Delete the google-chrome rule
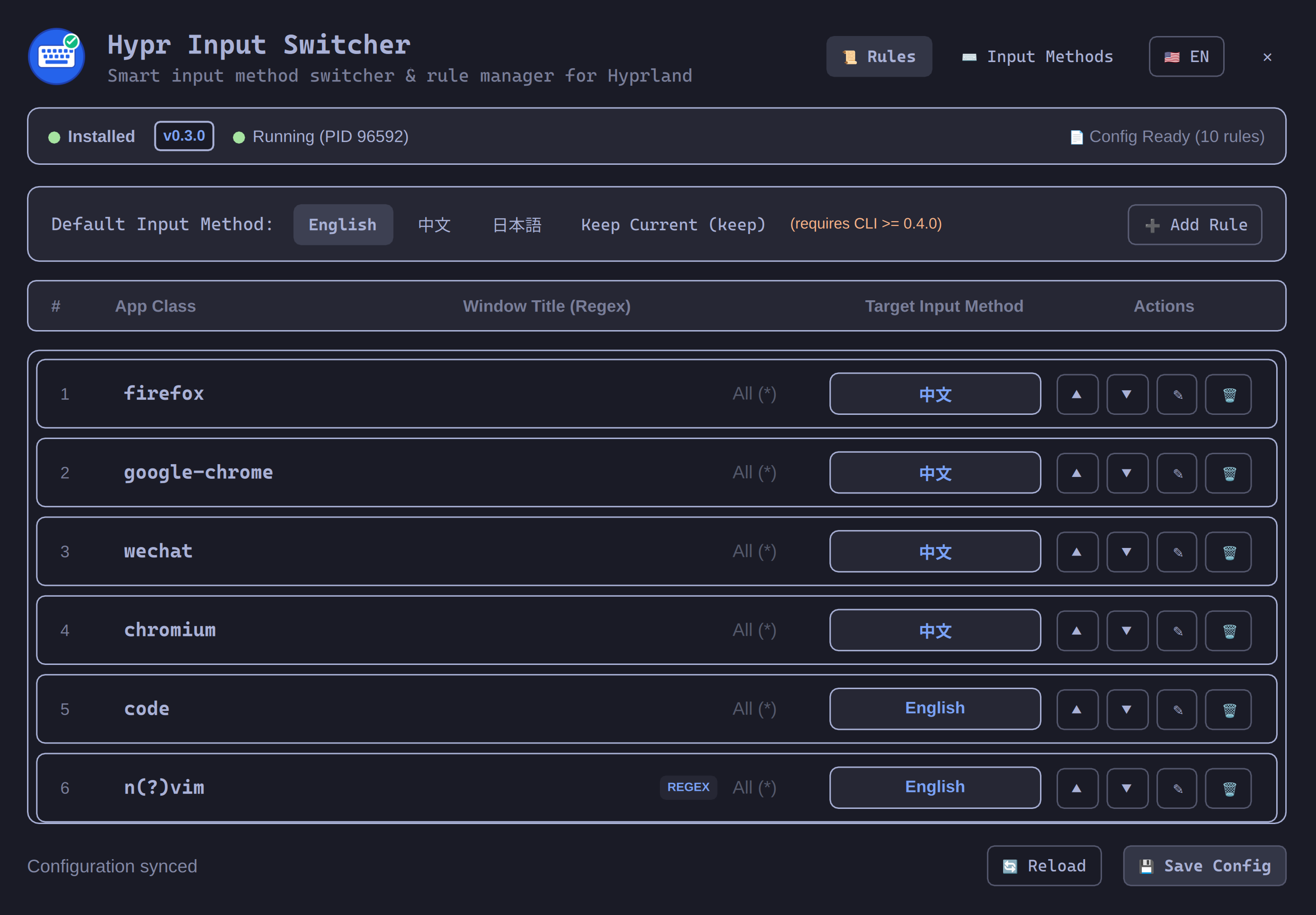The image size is (1316, 915). (1228, 473)
